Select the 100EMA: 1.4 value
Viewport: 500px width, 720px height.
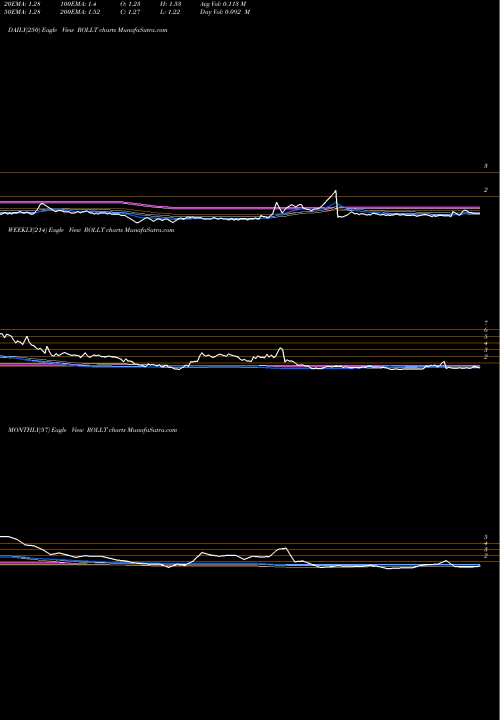(x=78, y=4)
